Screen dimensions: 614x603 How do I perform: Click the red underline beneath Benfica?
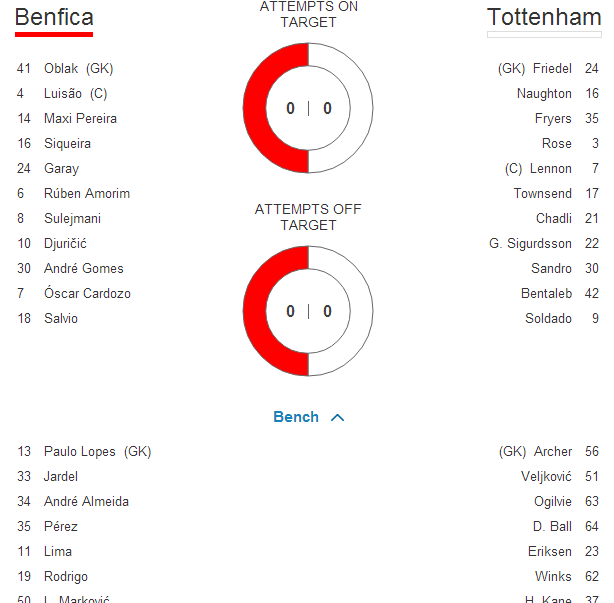point(54,34)
